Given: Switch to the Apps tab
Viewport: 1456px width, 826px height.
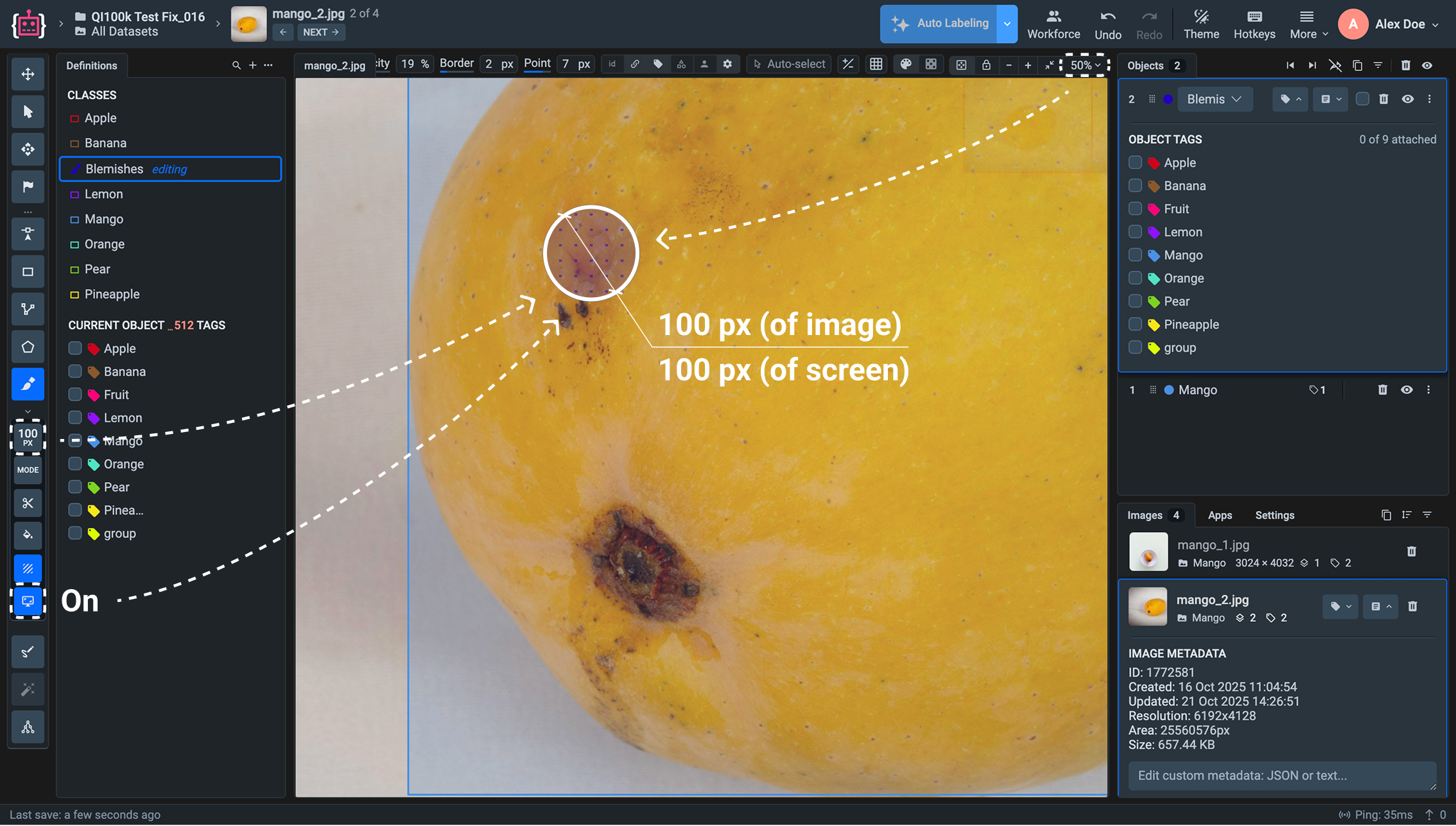Looking at the screenshot, I should coord(1219,515).
